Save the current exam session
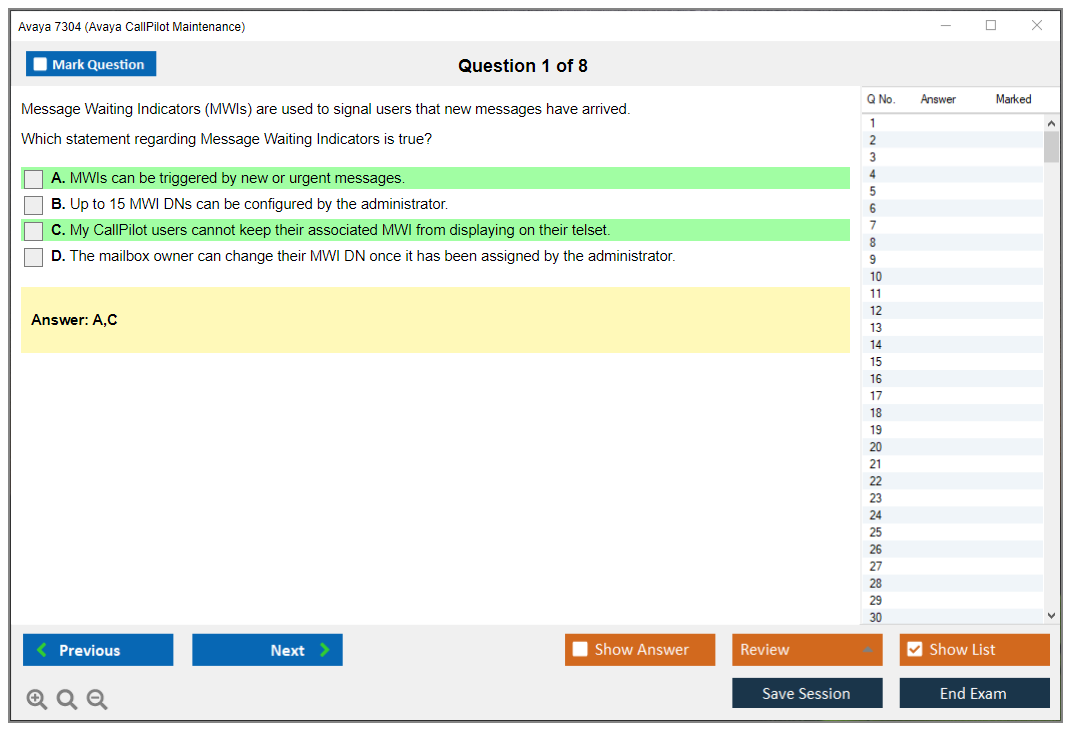Screen dimensions: 1075x735 [807, 693]
